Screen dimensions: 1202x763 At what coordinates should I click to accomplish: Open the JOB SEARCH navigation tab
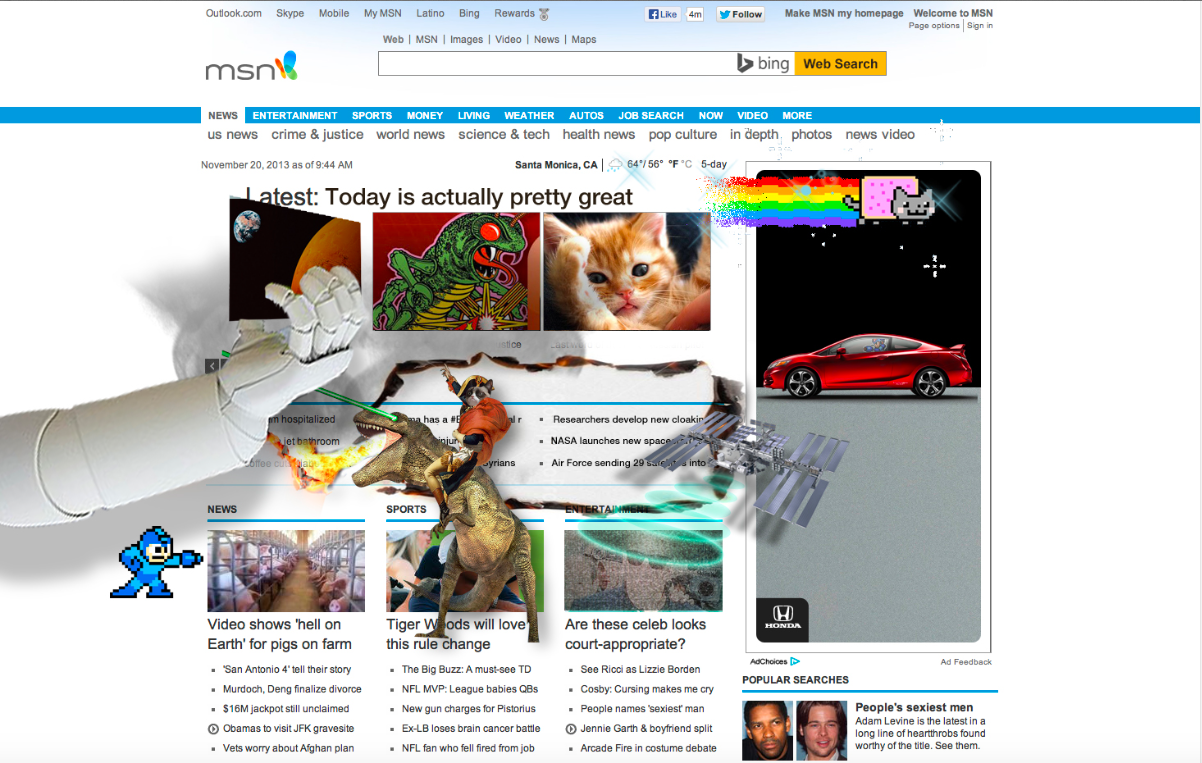click(651, 115)
